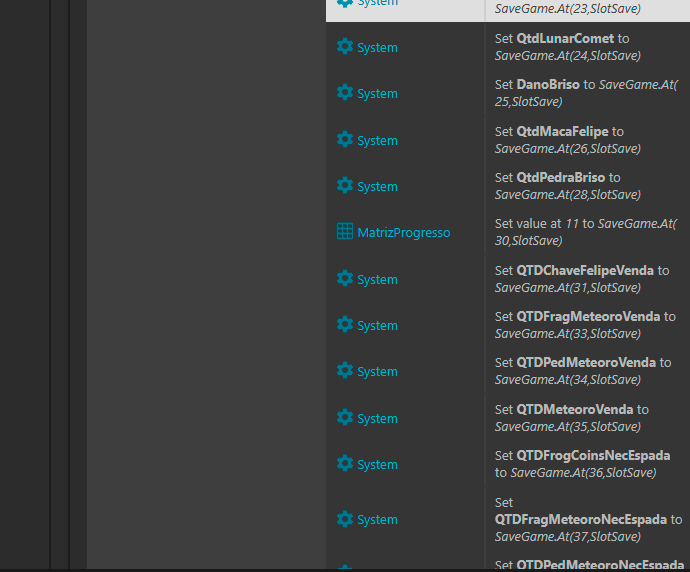Viewport: 690px width, 572px height.
Task: Click the MatrizProgresso array grid icon
Action: [345, 231]
